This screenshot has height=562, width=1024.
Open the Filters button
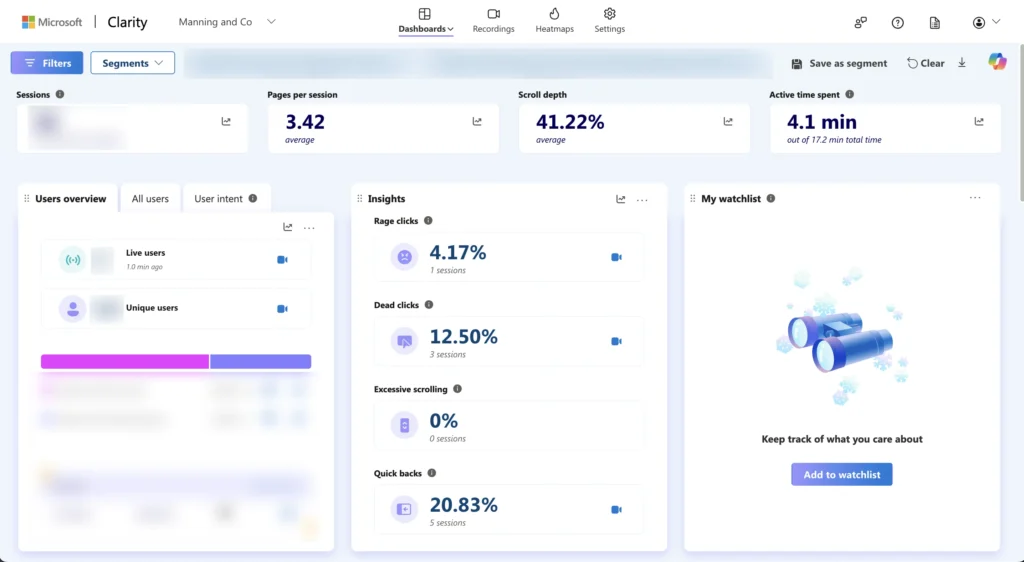pyautogui.click(x=47, y=63)
